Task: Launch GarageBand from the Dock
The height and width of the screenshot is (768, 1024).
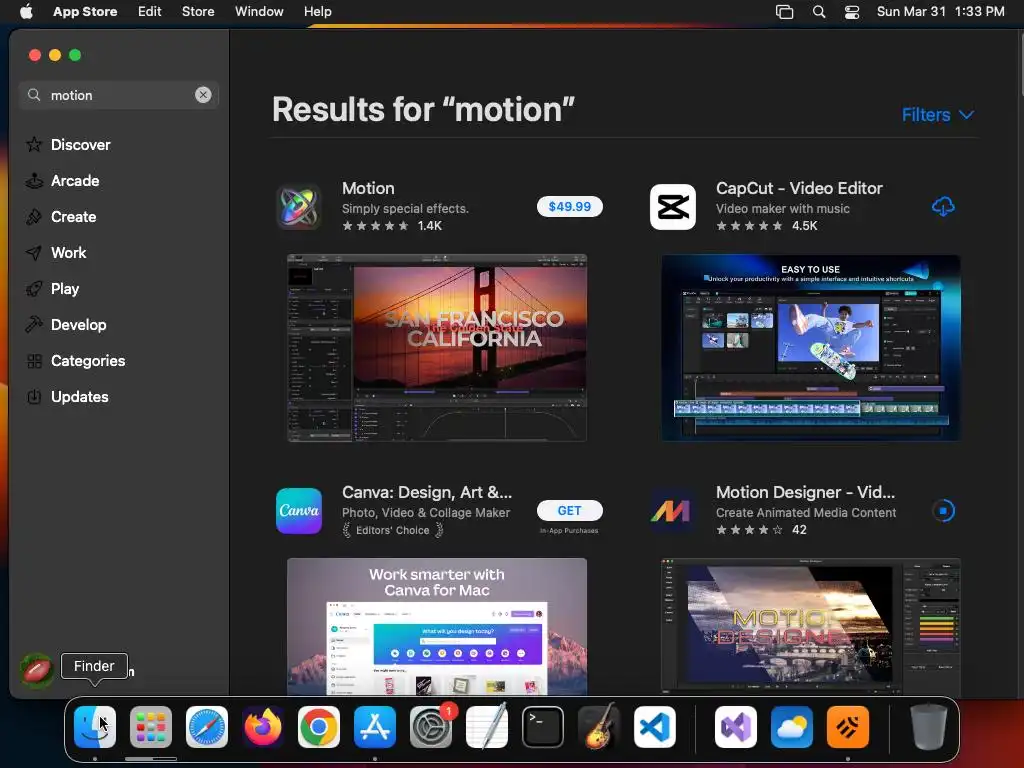Action: coord(599,727)
